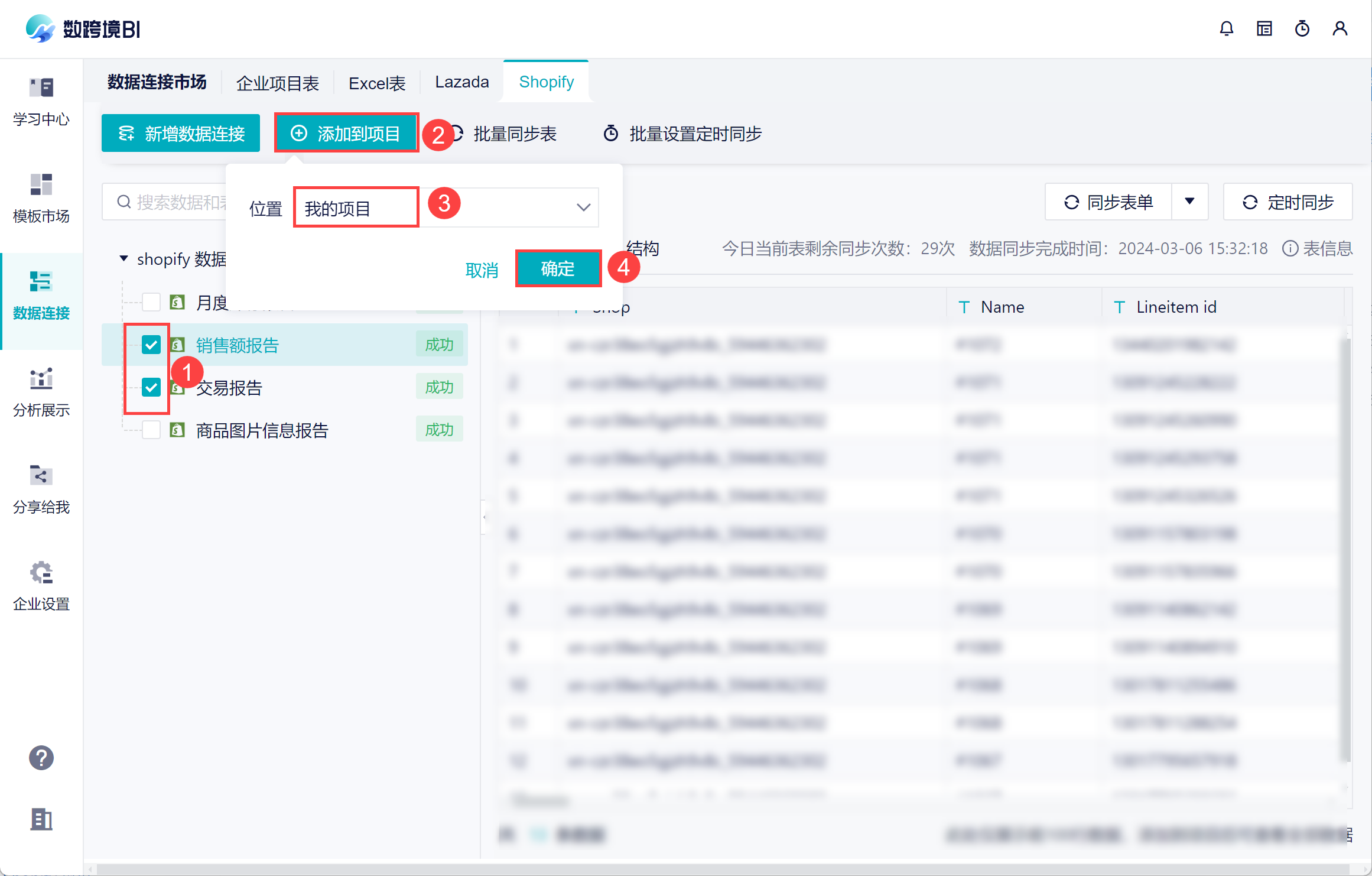Viewport: 1372px width, 876px height.
Task: Uncheck the 交易报告 checkbox
Action: click(x=151, y=387)
